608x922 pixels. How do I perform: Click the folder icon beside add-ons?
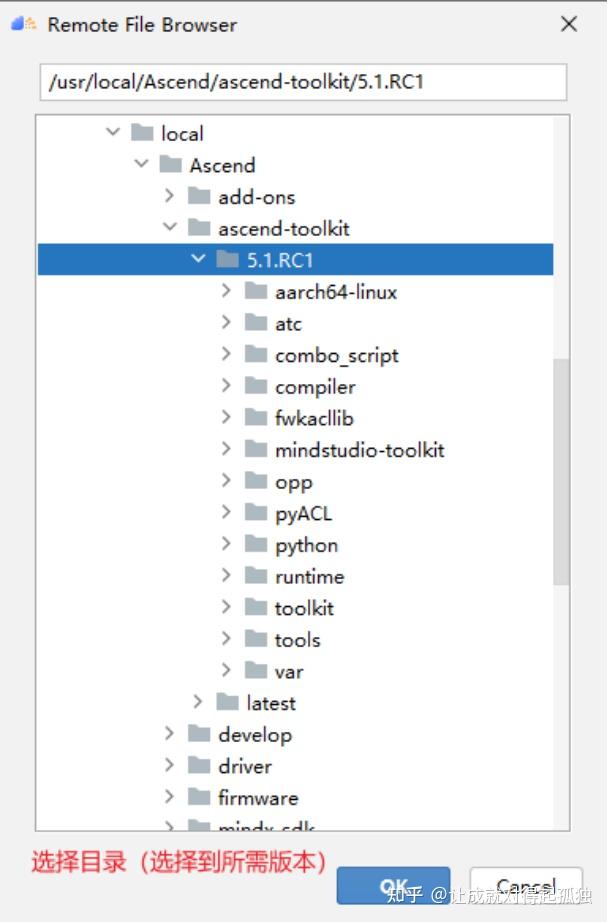point(199,197)
